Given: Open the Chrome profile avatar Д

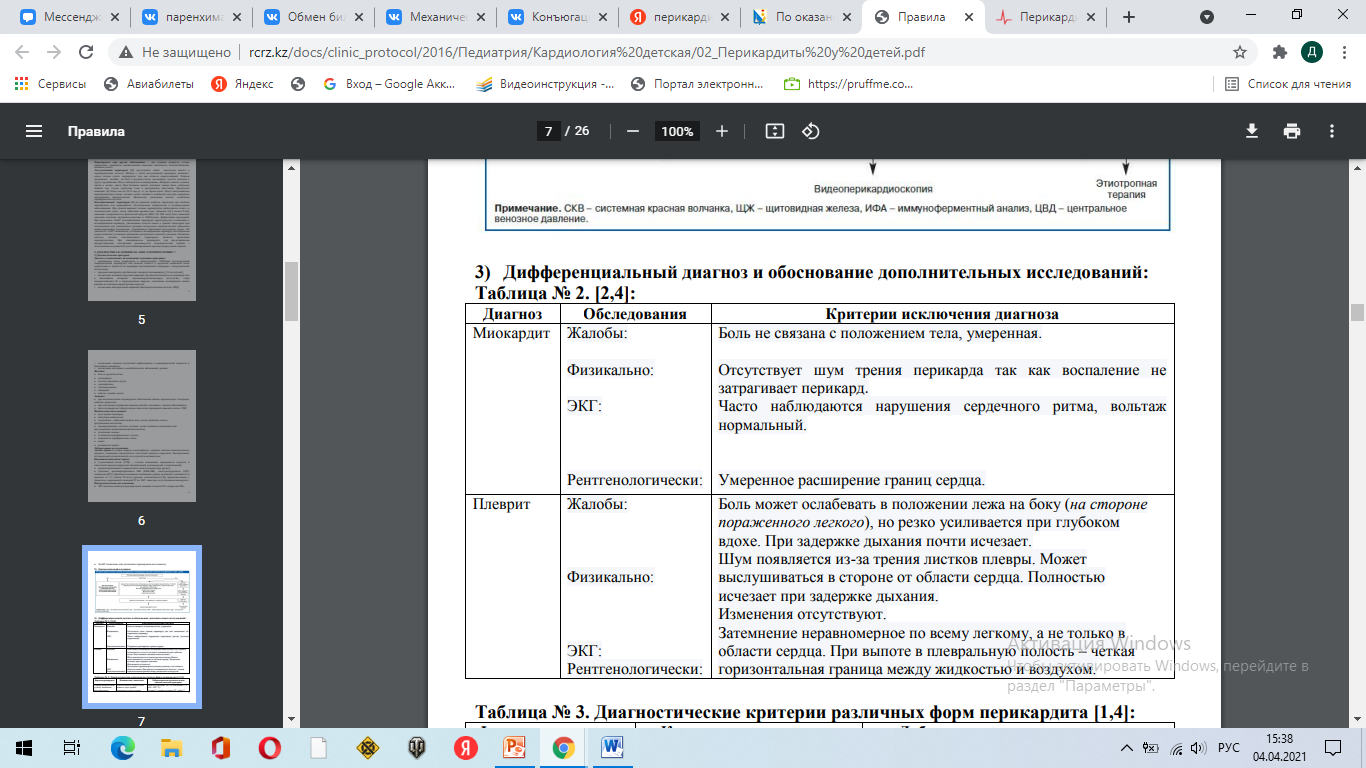Looking at the screenshot, I should pyautogui.click(x=1311, y=52).
